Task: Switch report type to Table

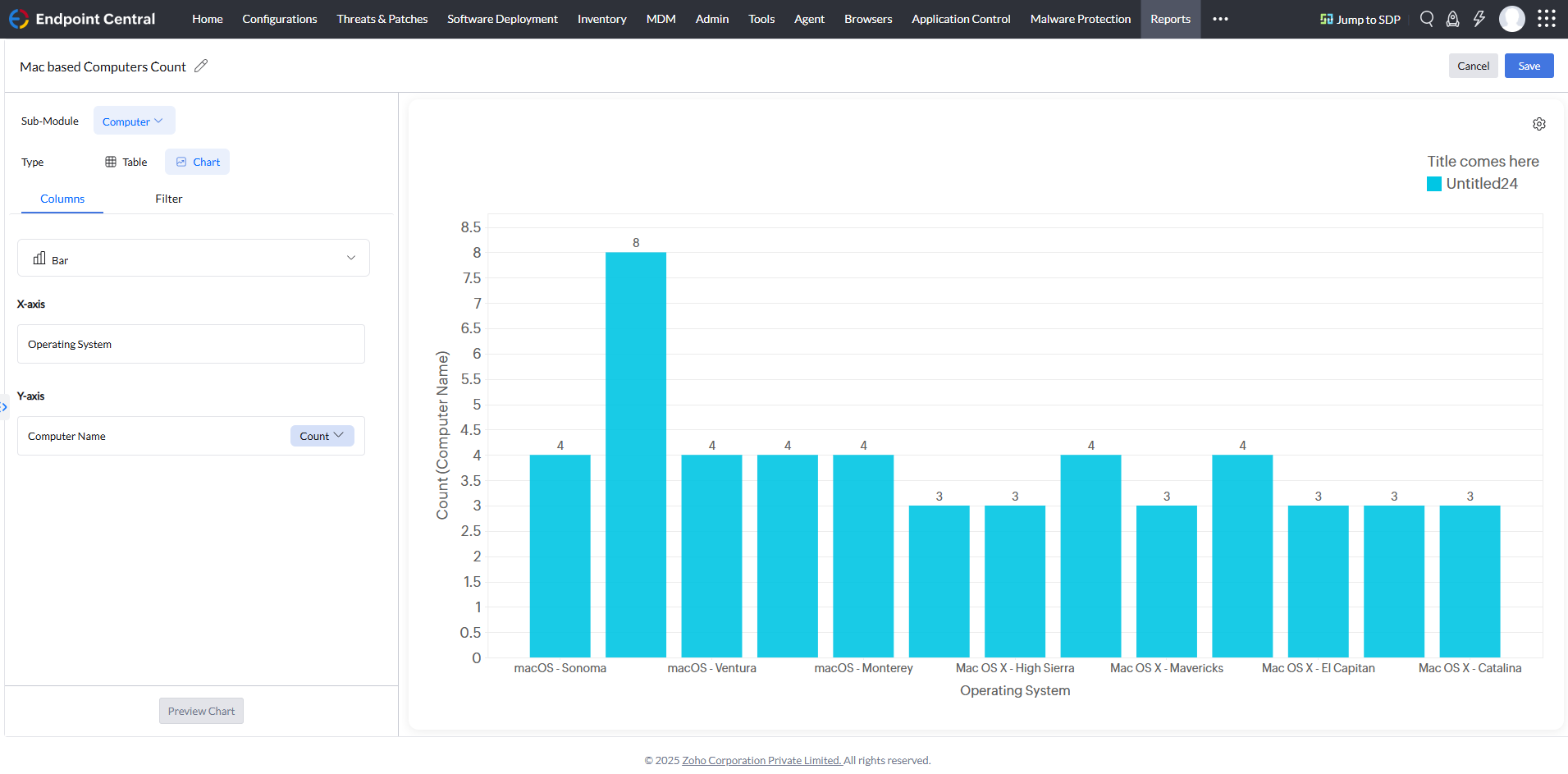Action: [126, 162]
